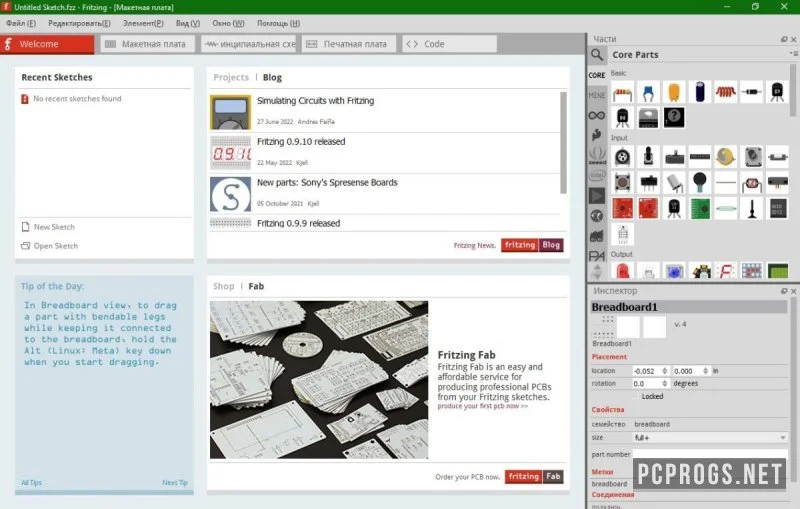Pick the glass reed switch part

[726, 208]
